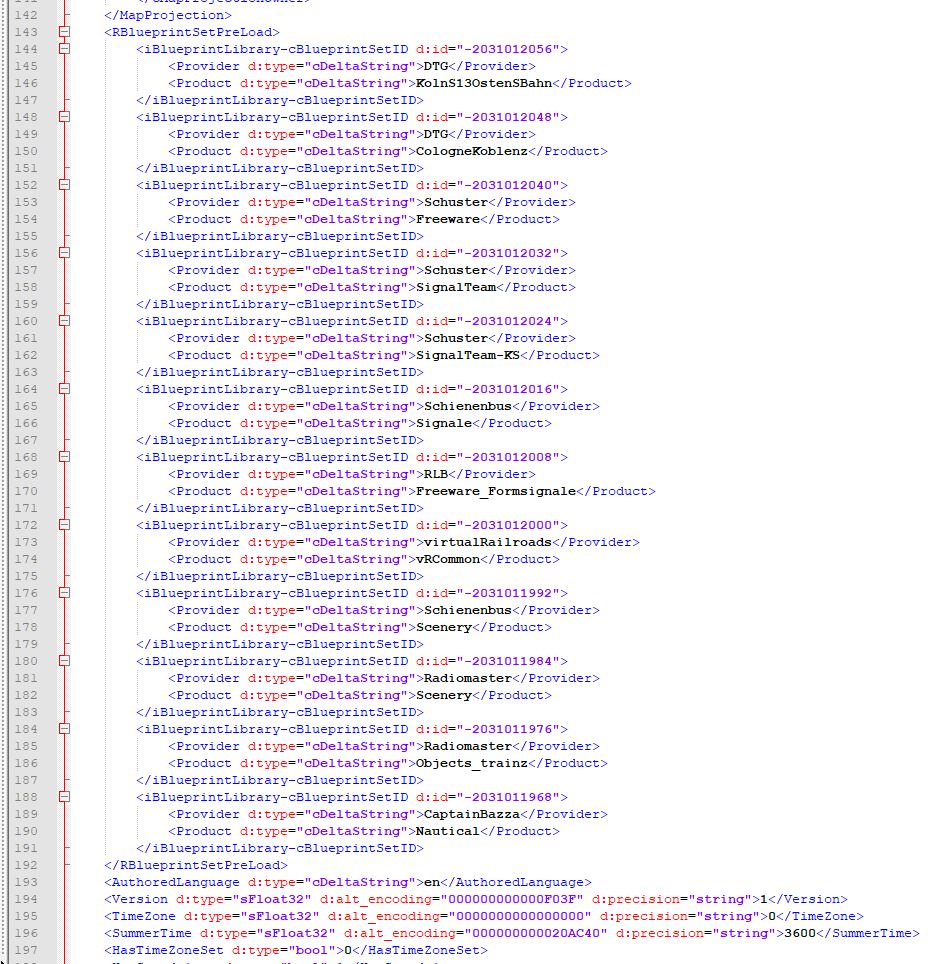Click the TimeZone alt_encoding value
938x964 pixels.
[520, 916]
